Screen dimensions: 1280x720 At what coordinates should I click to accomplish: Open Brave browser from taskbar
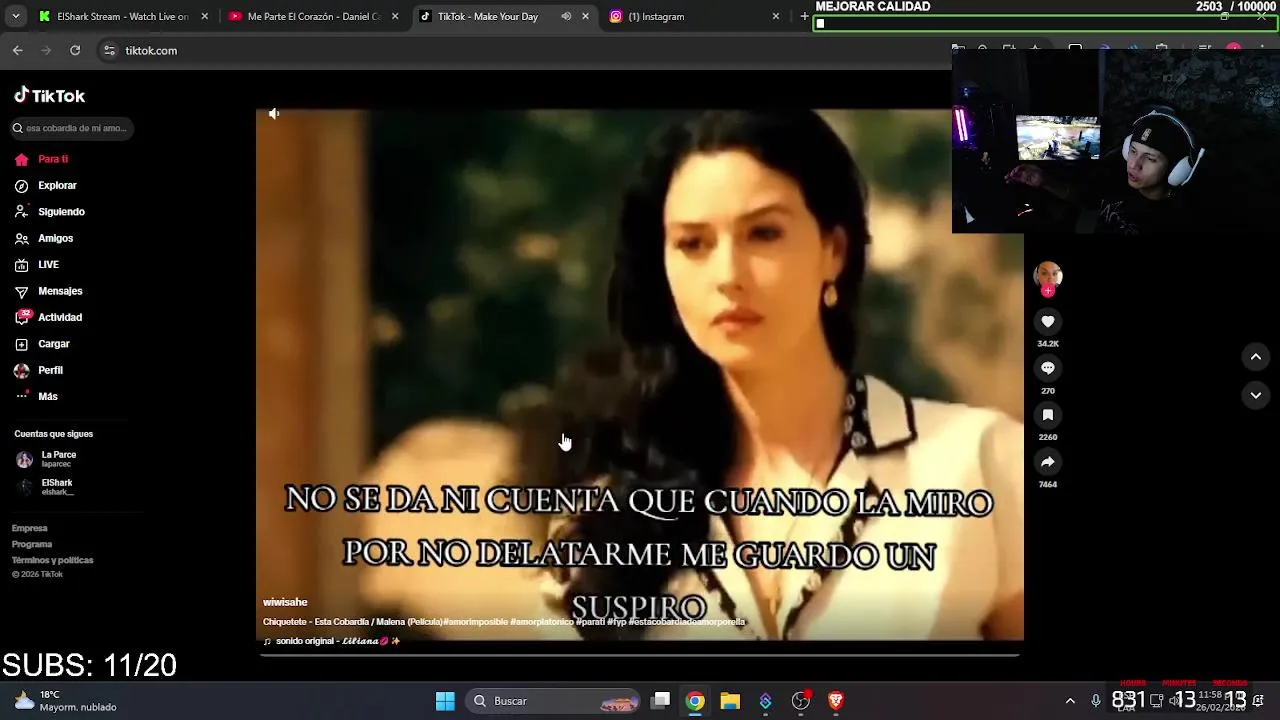(x=836, y=701)
